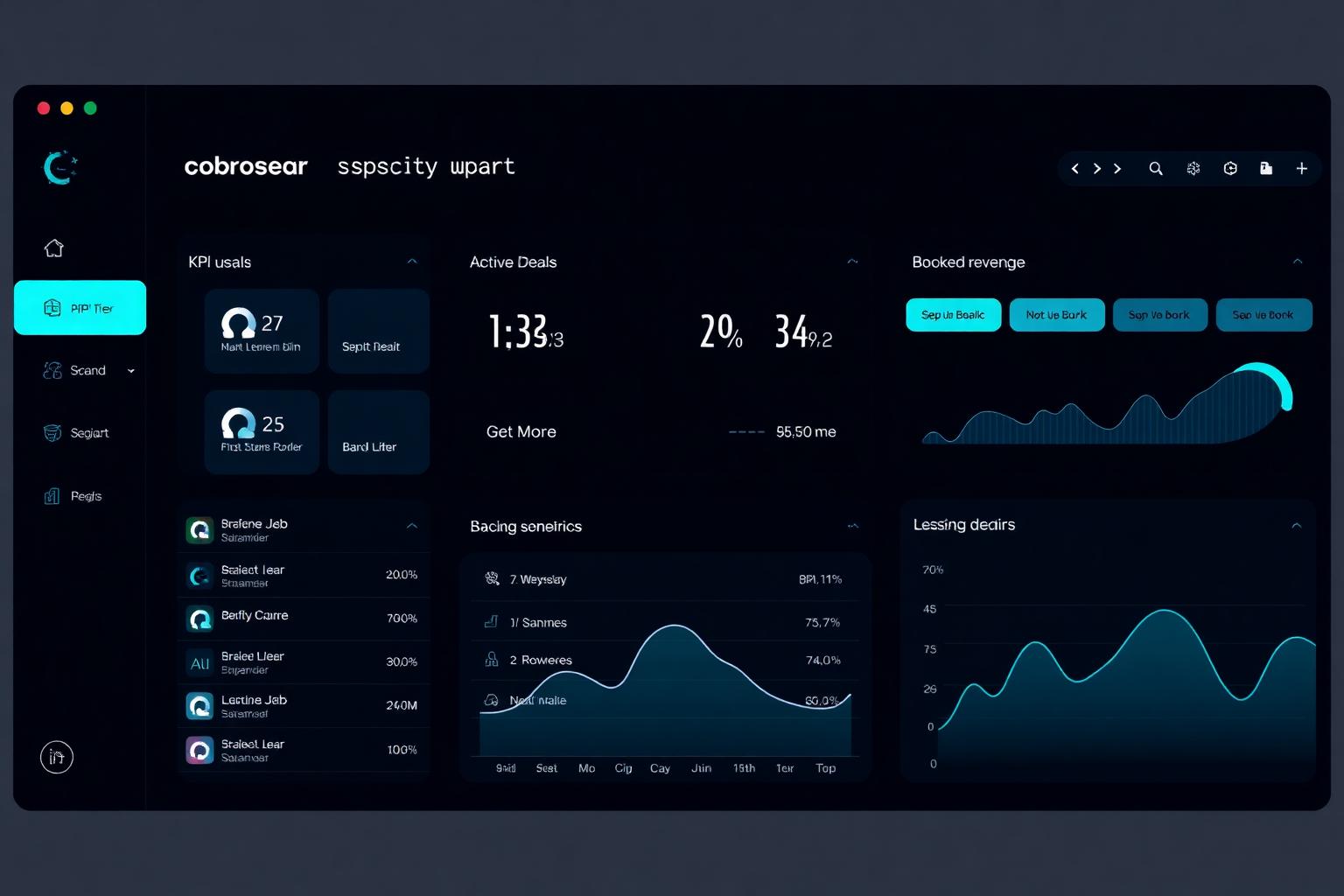Select the 7 Weysday metric row
Viewport: 1344px width, 896px height.
coord(665,578)
